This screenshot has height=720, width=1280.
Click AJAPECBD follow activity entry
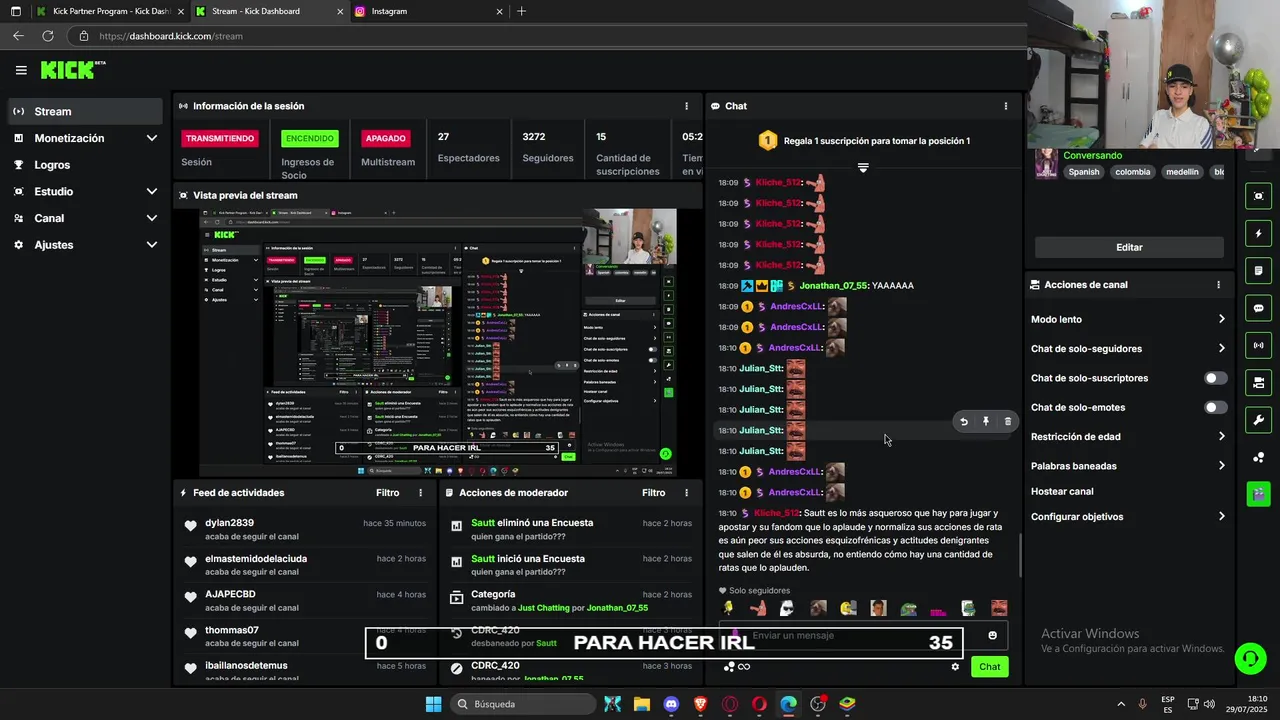305,600
